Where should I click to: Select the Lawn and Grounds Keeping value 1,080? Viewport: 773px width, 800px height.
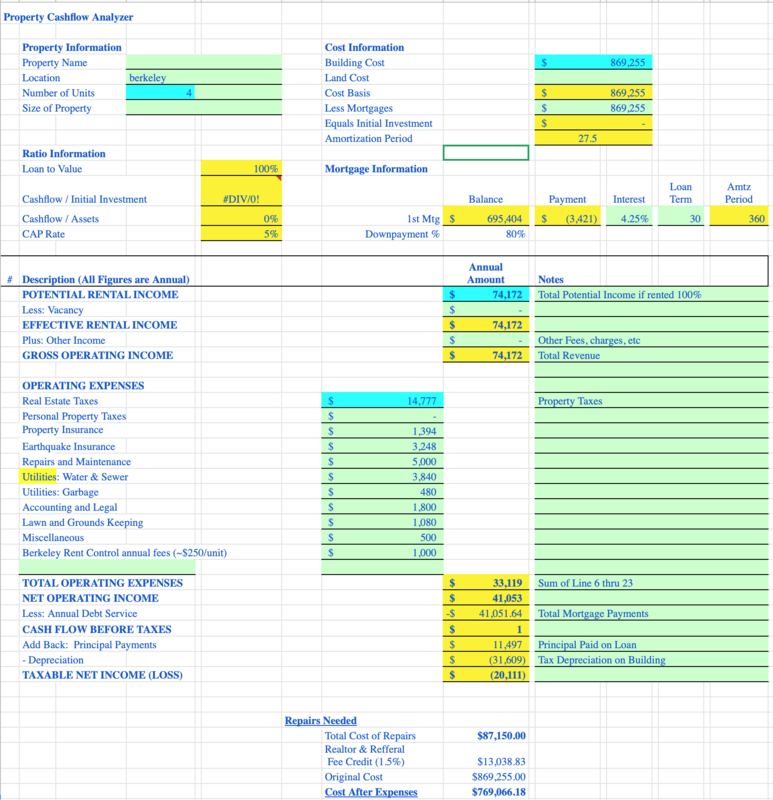(382, 522)
